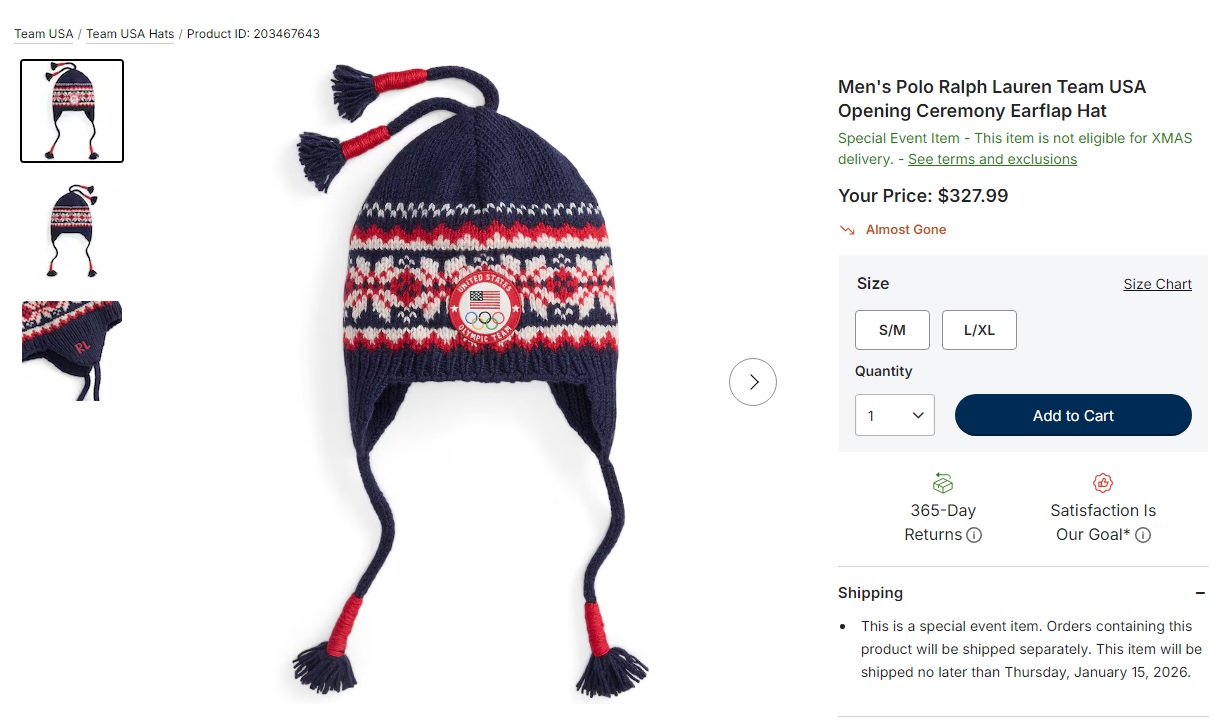The width and height of the screenshot is (1218, 721).
Task: Click the 365-Day Returns box icon
Action: [x=943, y=483]
